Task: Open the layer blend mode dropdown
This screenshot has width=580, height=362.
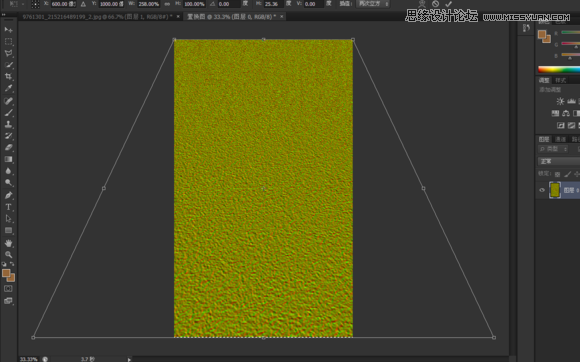Action: (559, 161)
